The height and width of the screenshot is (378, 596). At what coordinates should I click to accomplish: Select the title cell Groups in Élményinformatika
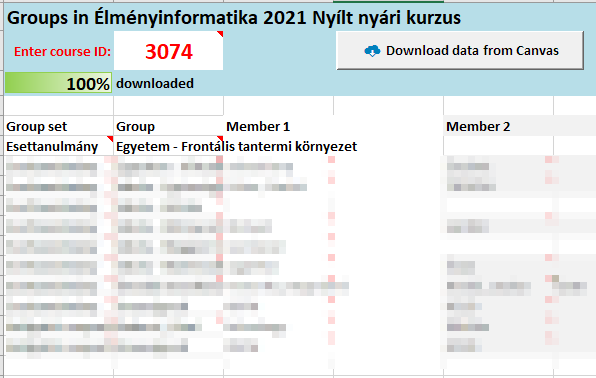234,17
